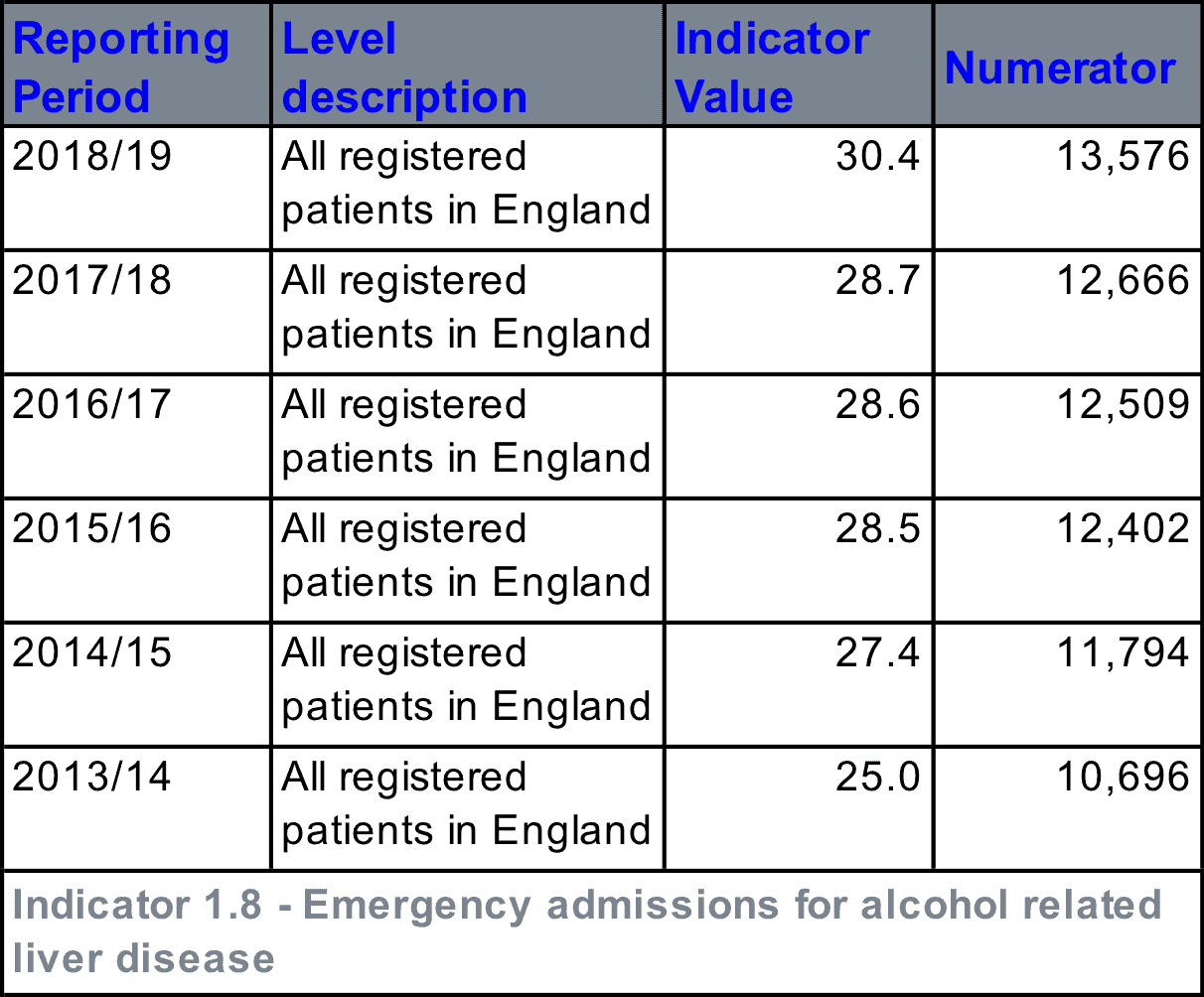Click the 2014/15 reporting period cell
The image size is (1204, 997).
(91, 653)
